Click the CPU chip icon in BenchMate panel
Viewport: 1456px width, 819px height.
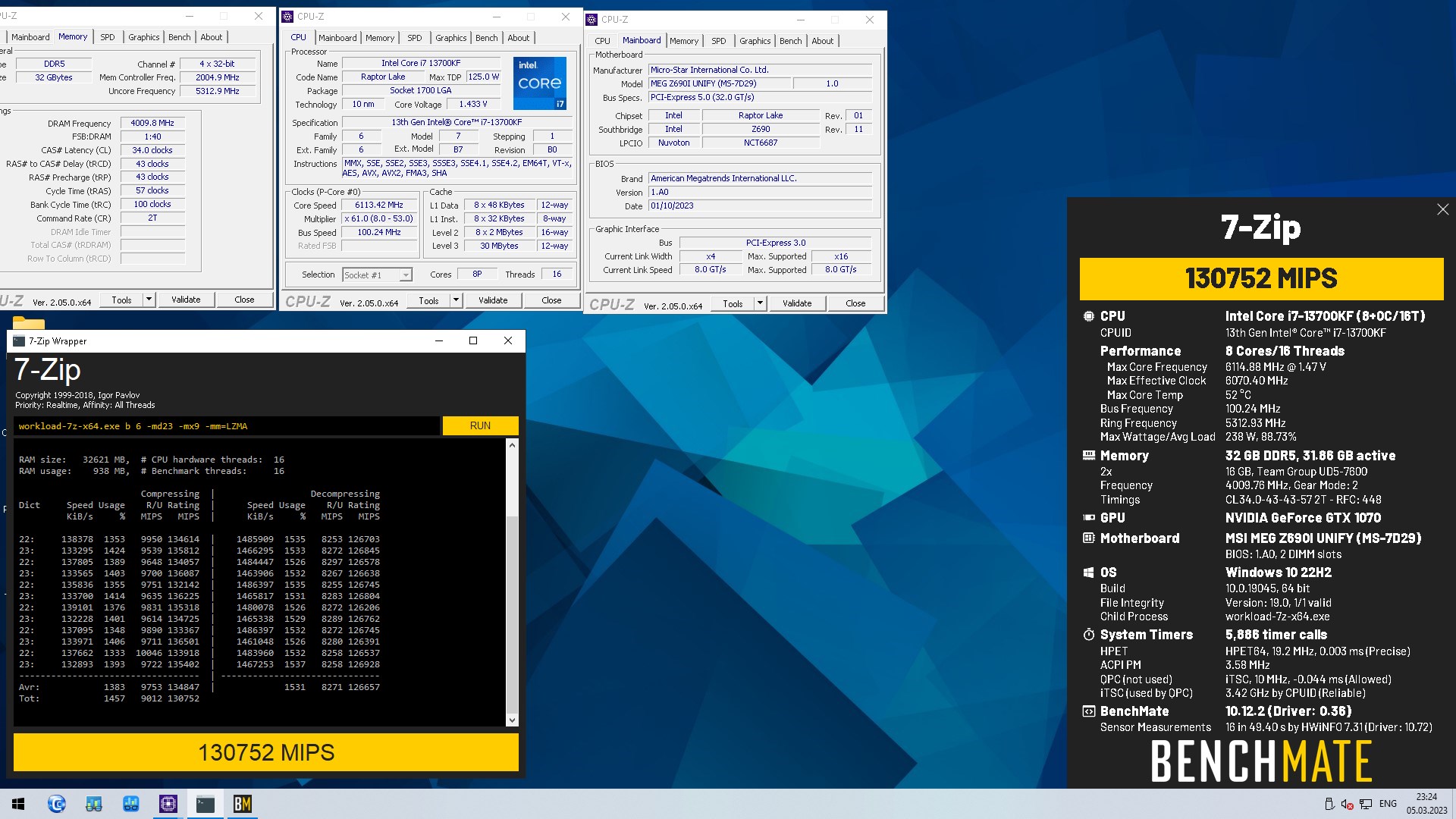coord(1088,316)
